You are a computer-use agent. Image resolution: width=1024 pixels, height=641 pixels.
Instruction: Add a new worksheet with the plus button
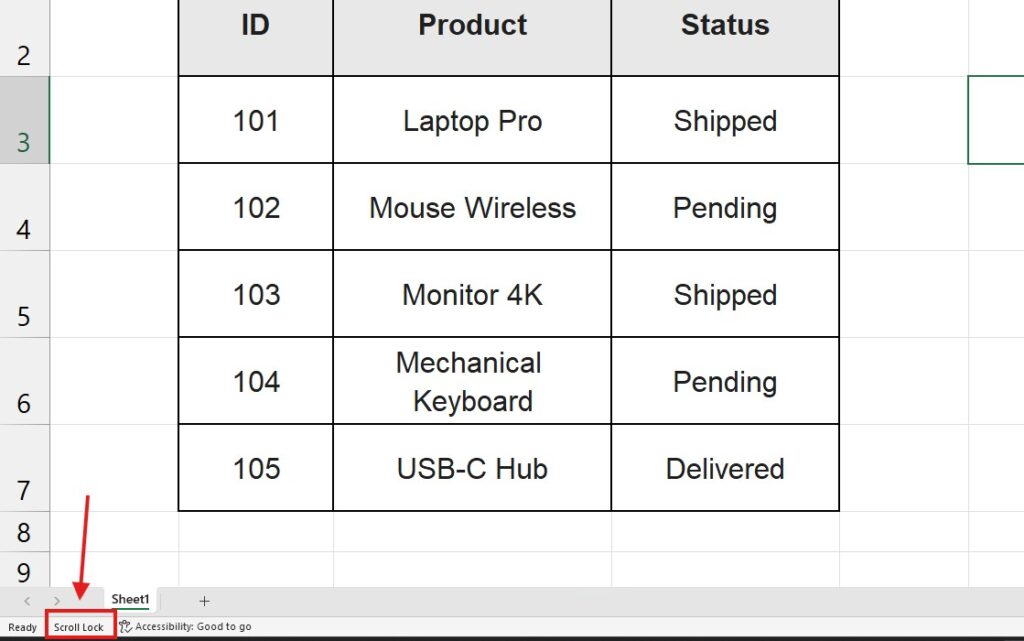204,600
